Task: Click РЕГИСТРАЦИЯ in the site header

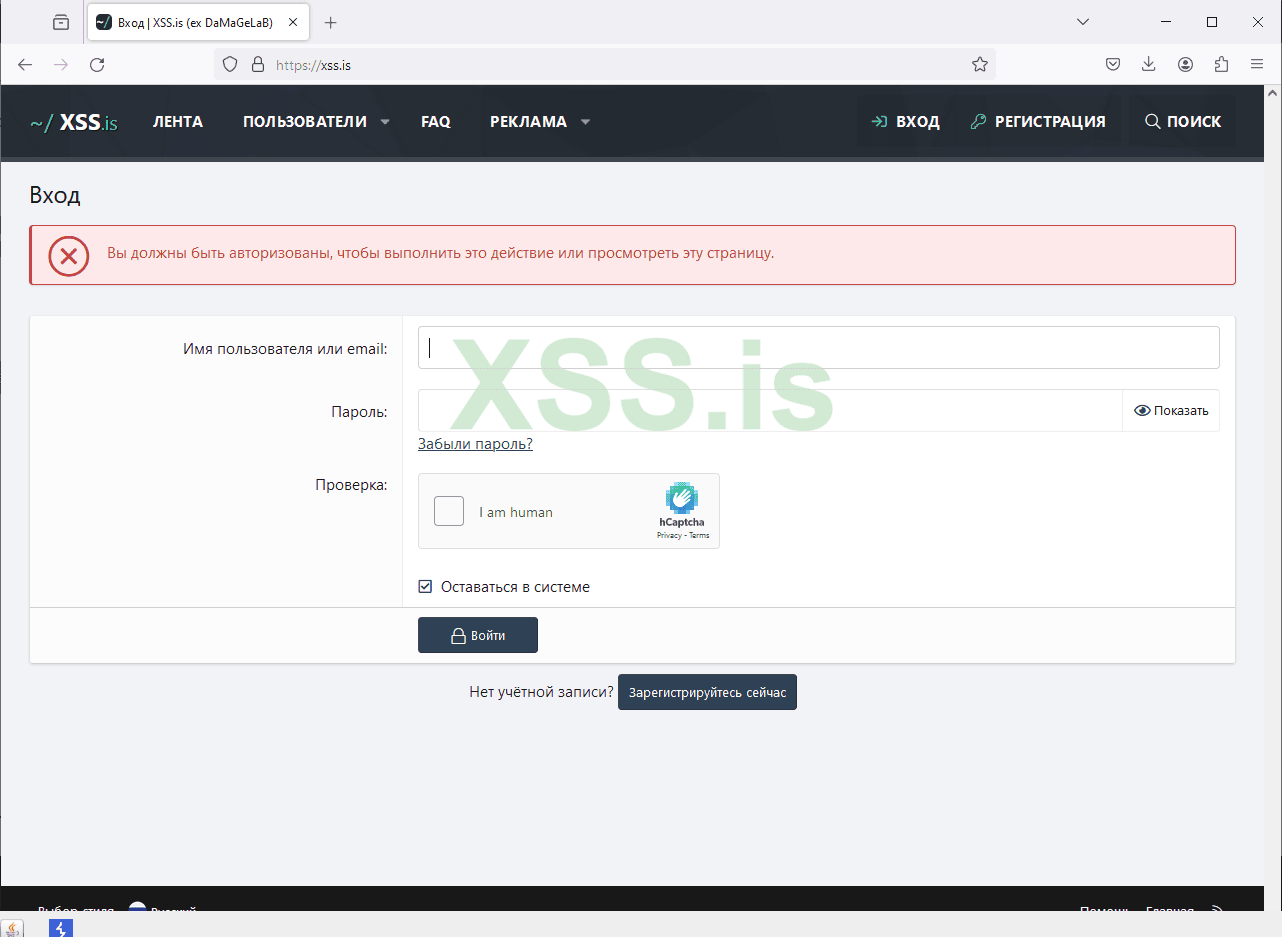Action: [x=1037, y=122]
